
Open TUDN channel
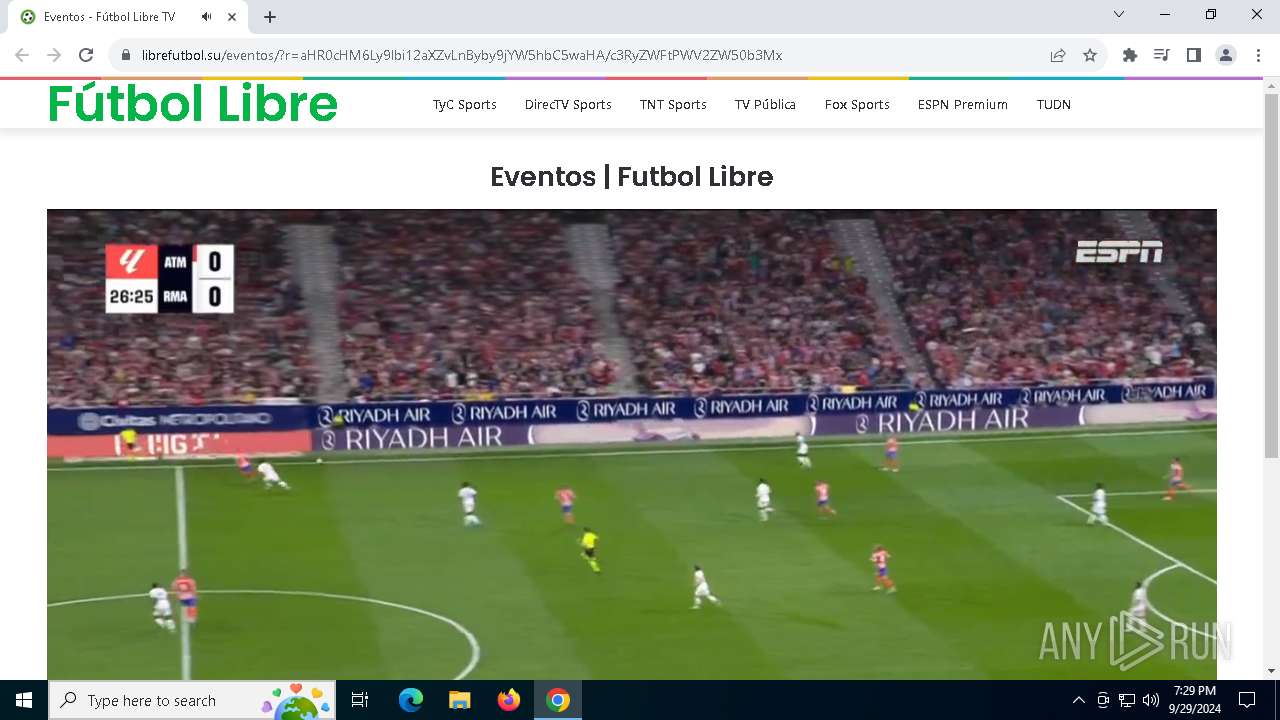pos(1054,104)
